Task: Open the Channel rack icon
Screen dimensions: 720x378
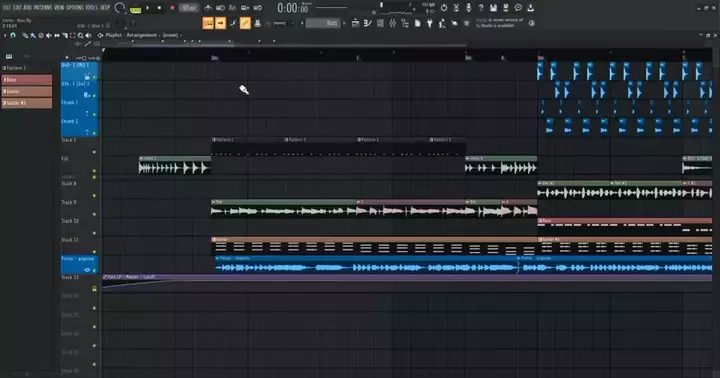Action: pos(380,23)
